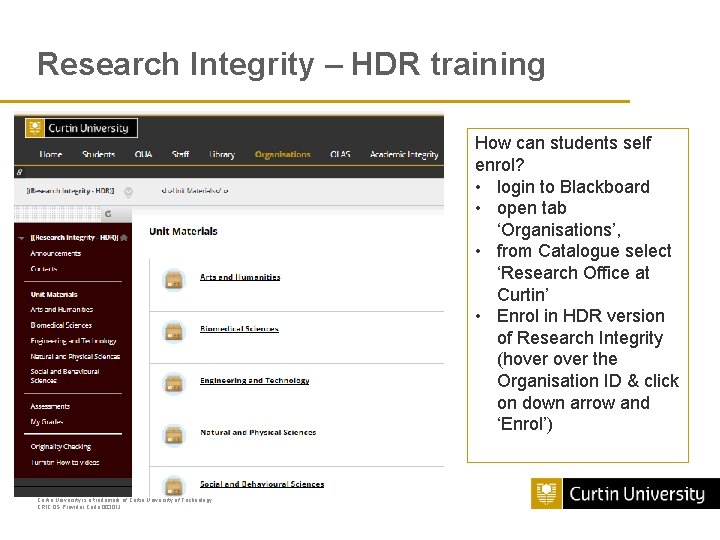This screenshot has height=540, width=720.
Task: Click the Unit Materials breadcrumb item
Action: [x=195, y=190]
